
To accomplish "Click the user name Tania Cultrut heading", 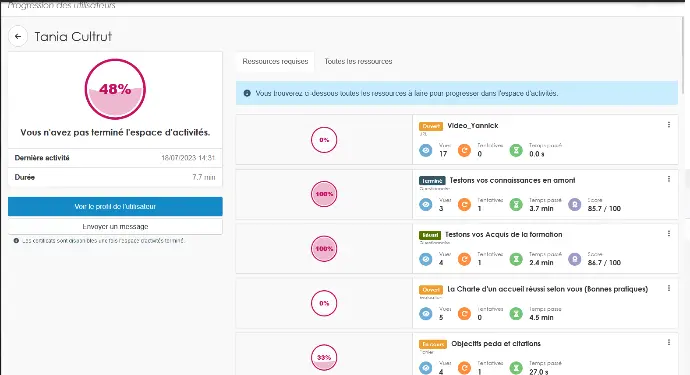I will click(73, 37).
